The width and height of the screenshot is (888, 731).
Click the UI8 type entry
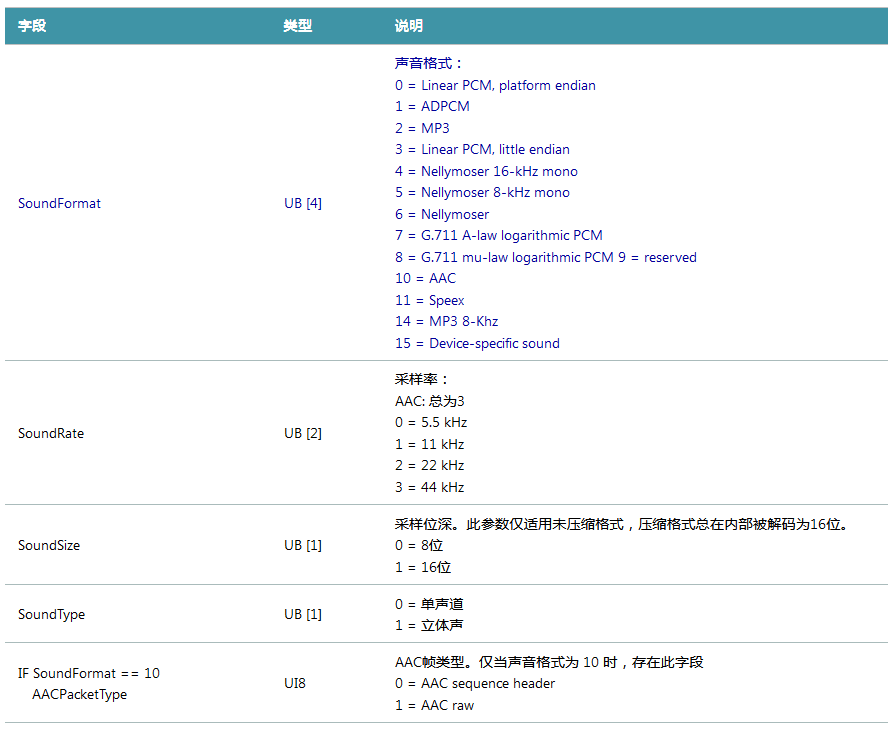tap(294, 683)
